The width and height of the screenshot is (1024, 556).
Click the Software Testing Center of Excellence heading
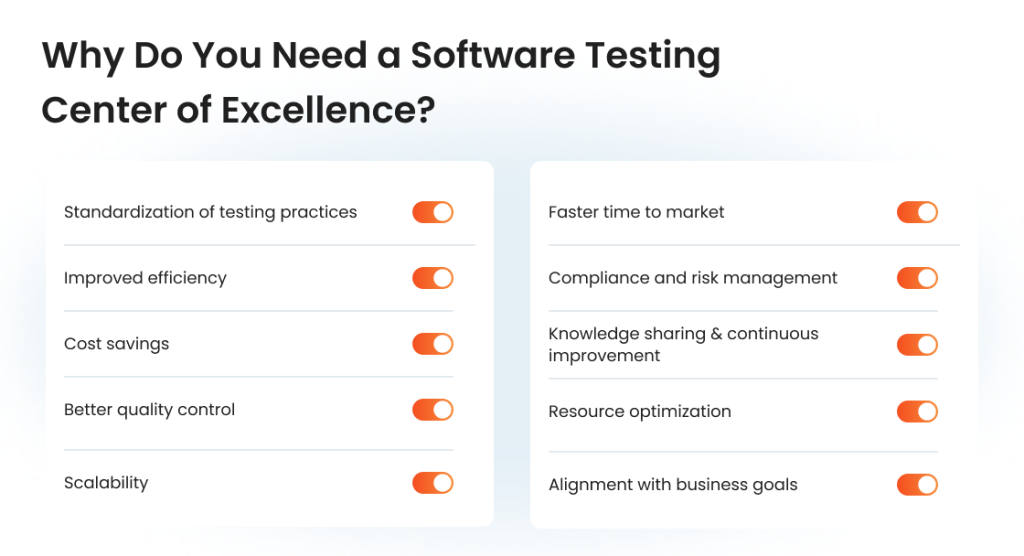click(x=381, y=82)
